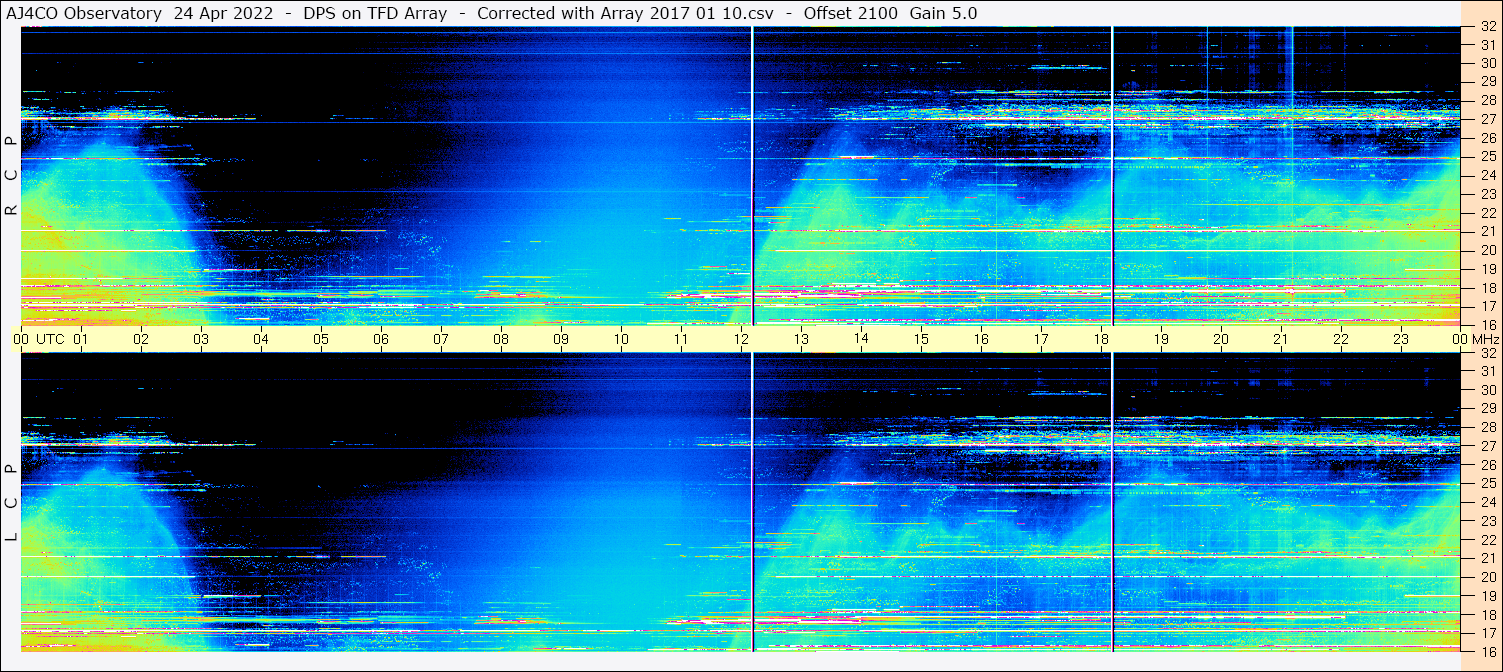1503x672 pixels.
Task: Select hour 10 on the UTC time axis
Action: click(x=621, y=339)
